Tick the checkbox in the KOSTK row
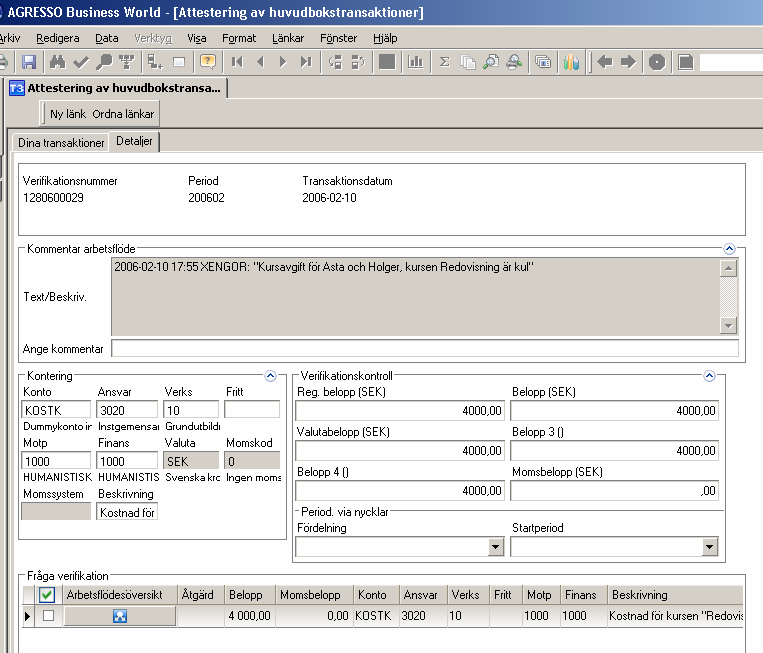Image resolution: width=763 pixels, height=653 pixels. point(48,616)
